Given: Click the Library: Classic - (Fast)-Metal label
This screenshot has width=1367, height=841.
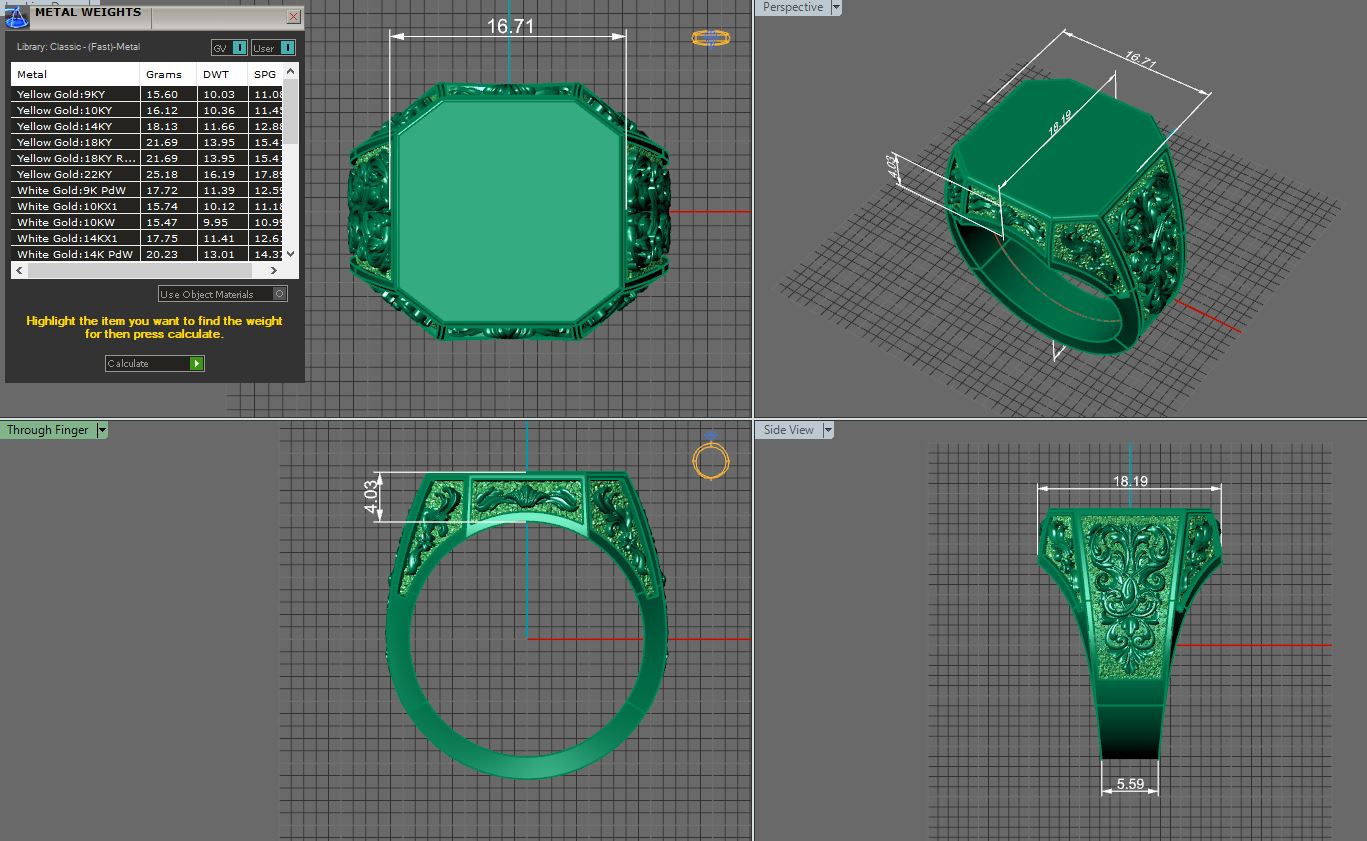Looking at the screenshot, I should 78,47.
